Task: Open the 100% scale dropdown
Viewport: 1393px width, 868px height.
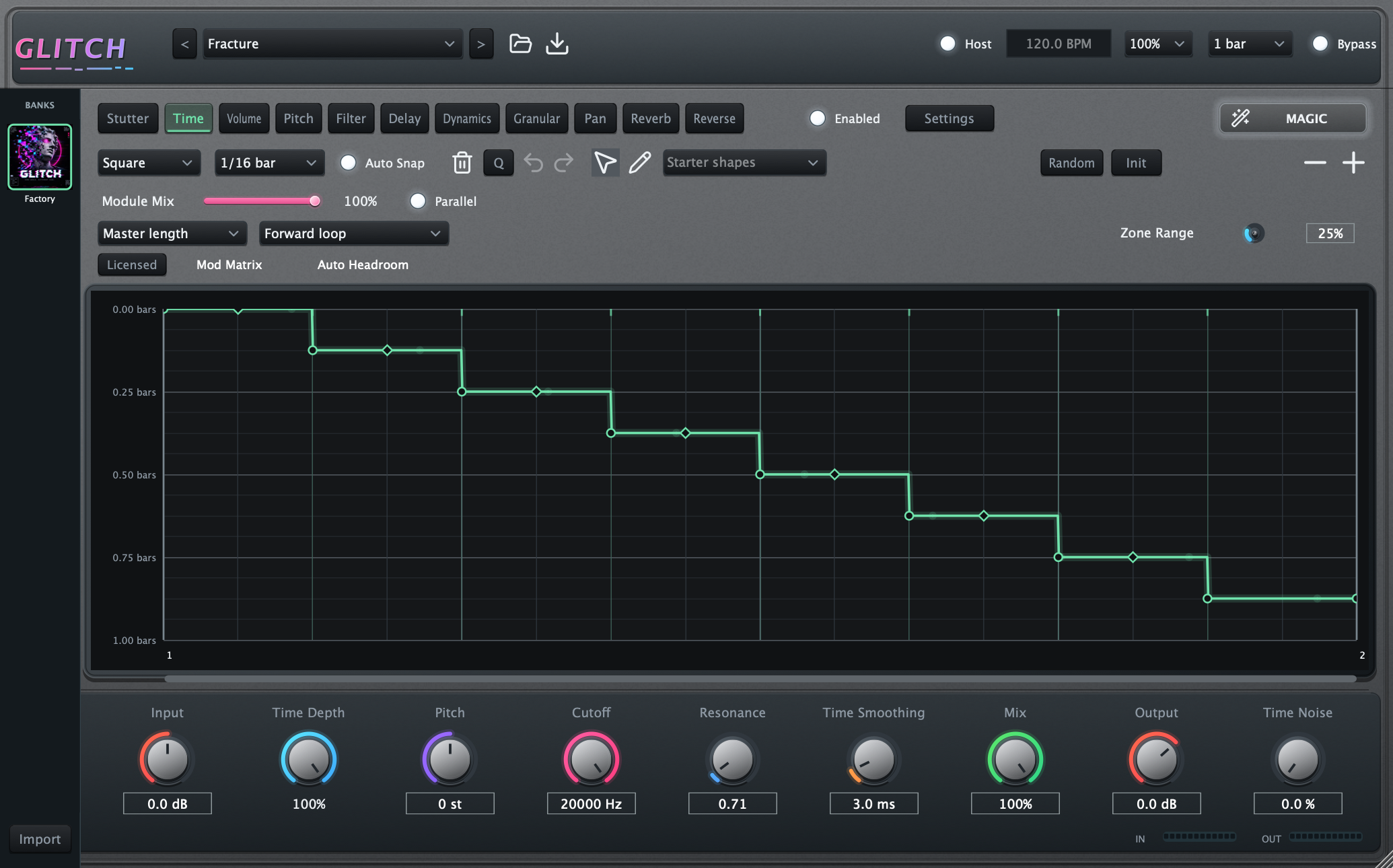Action: 1158,44
